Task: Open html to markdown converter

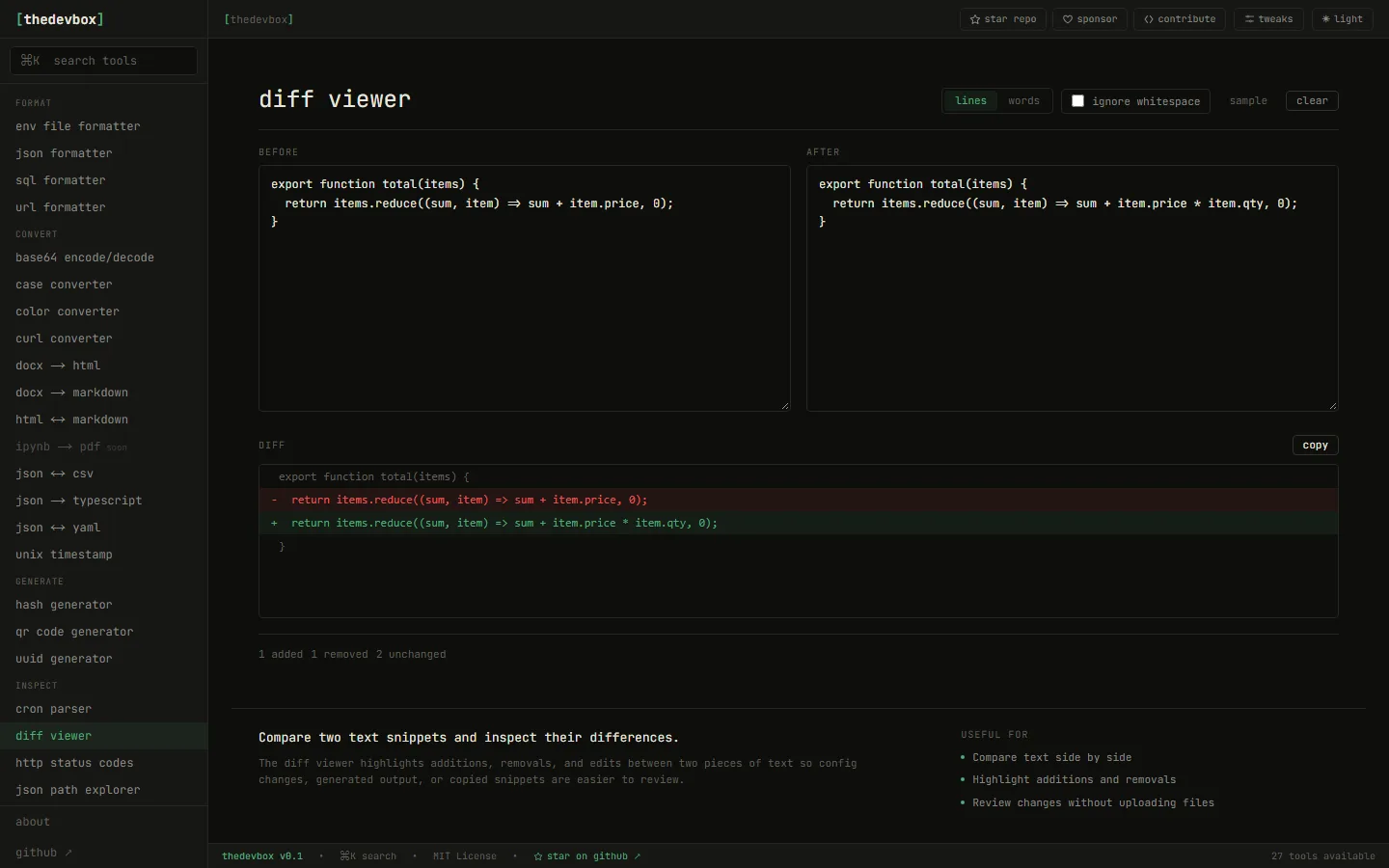Action: (x=103, y=420)
